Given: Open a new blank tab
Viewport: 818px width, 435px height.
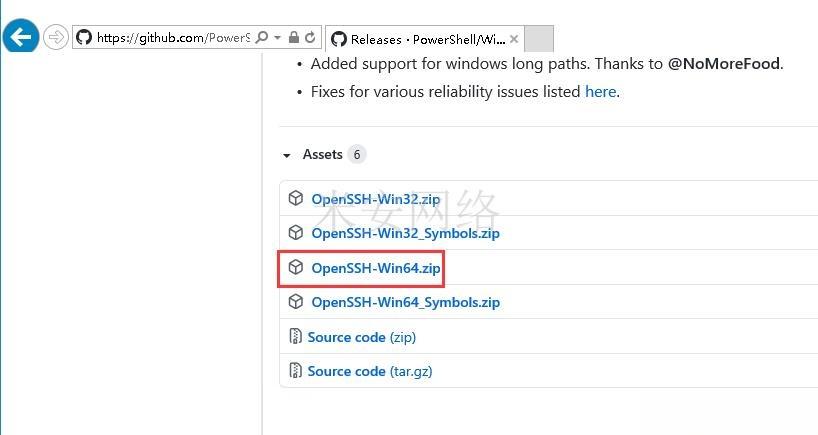Looking at the screenshot, I should click(x=539, y=39).
